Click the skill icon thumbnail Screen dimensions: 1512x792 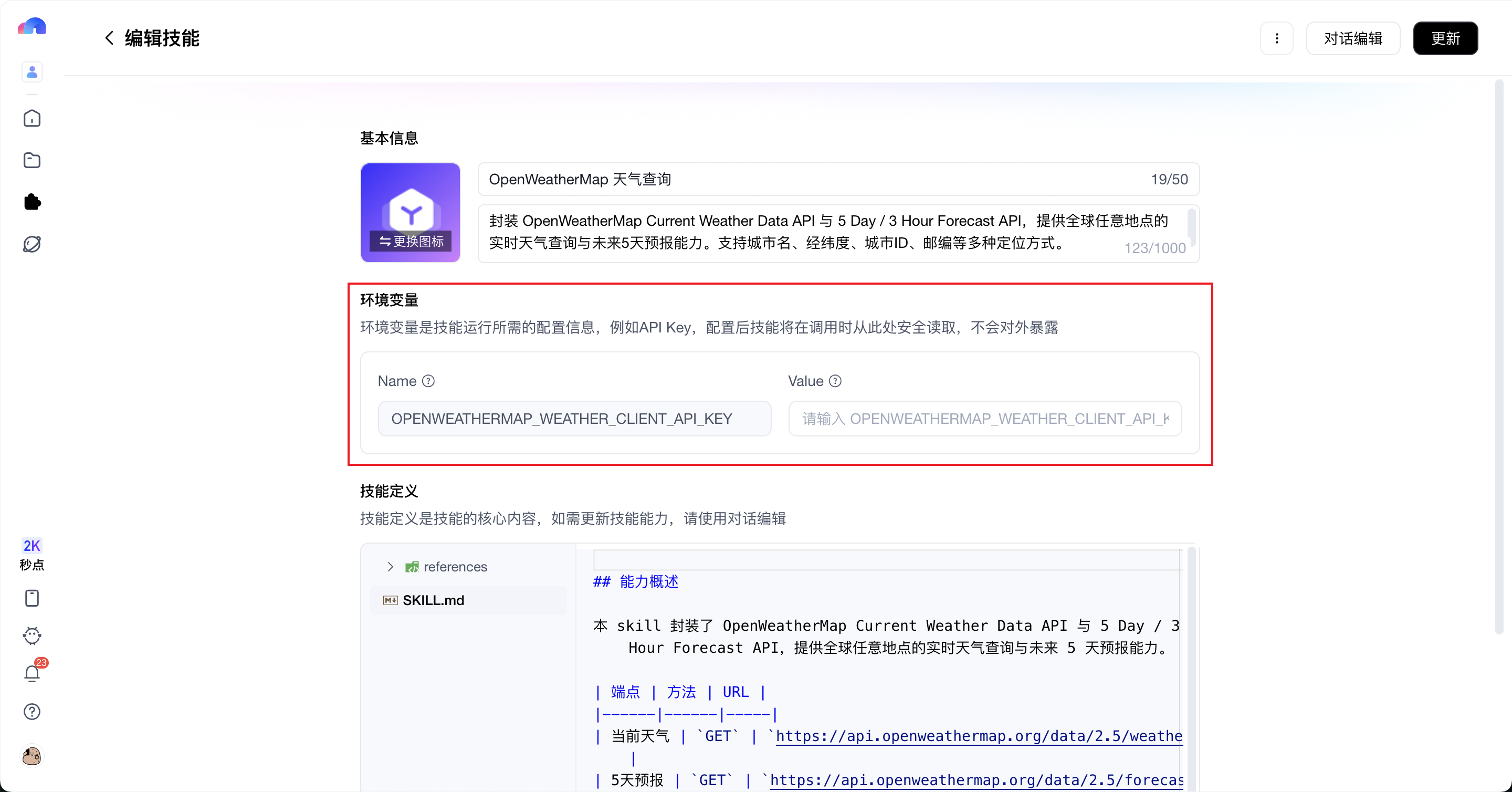pyautogui.click(x=410, y=212)
